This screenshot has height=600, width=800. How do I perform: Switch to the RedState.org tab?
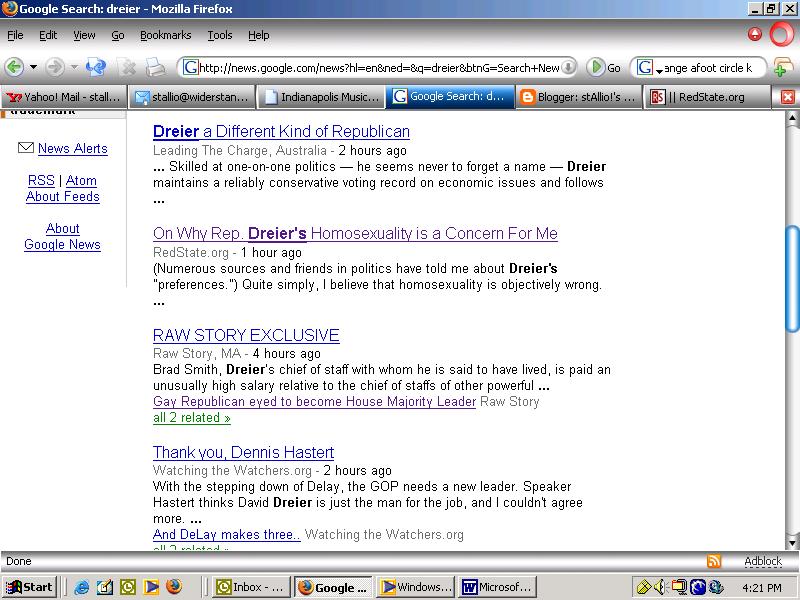click(707, 97)
